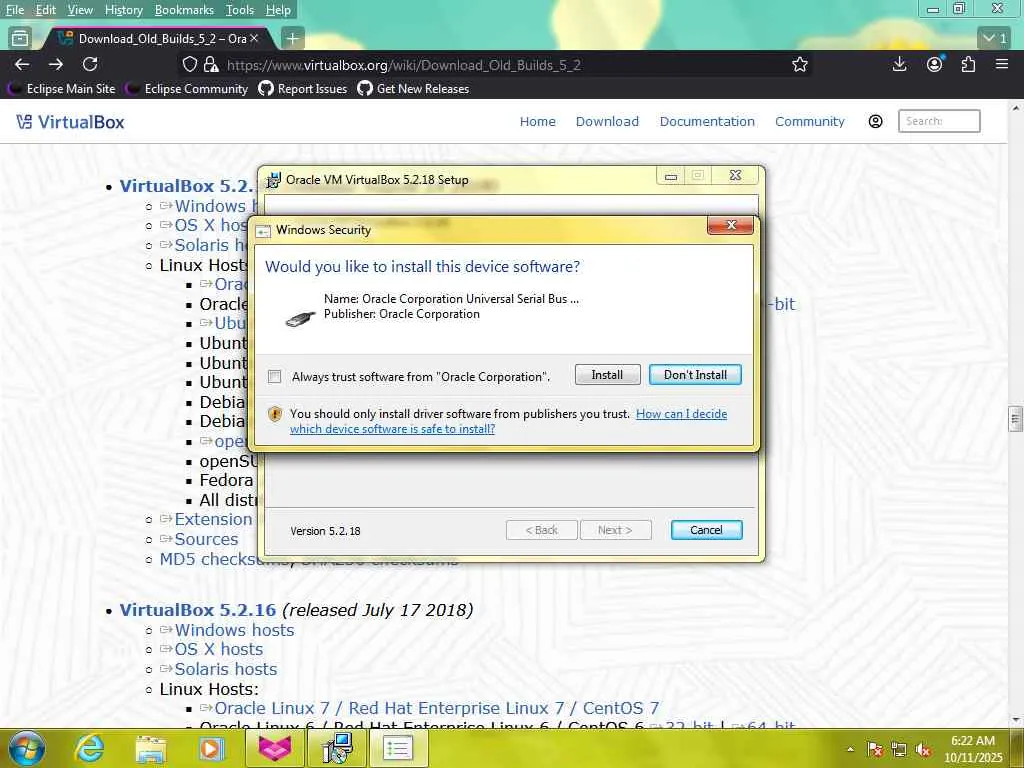The width and height of the screenshot is (1024, 768).
Task: Open the View menu
Action: click(x=80, y=10)
